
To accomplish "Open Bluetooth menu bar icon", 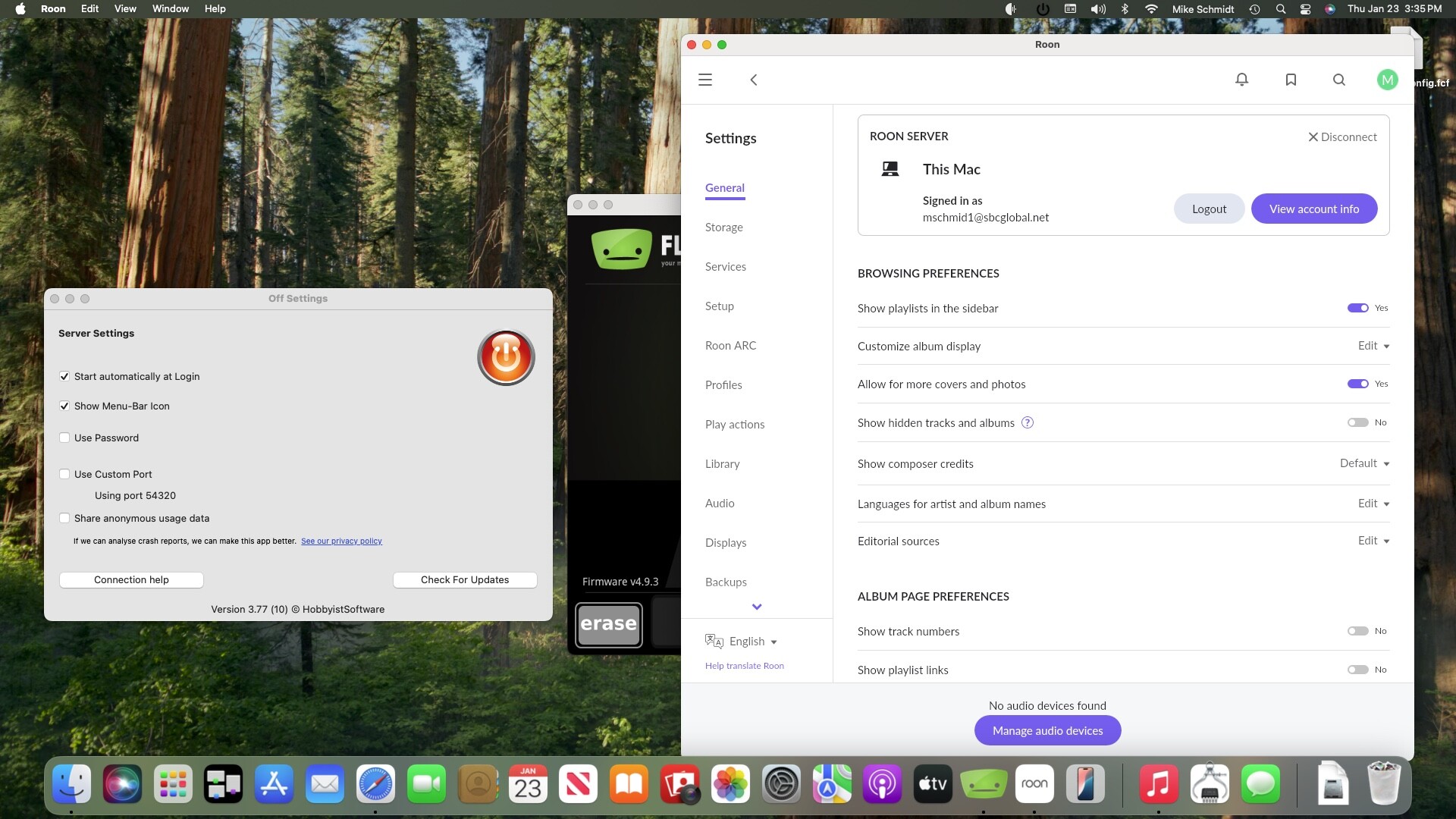I will 1125,9.
